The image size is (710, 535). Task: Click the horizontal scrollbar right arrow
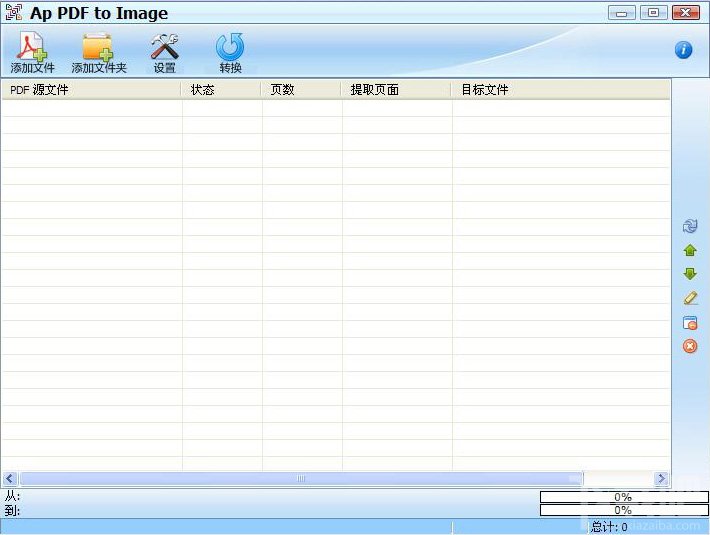coord(661,478)
